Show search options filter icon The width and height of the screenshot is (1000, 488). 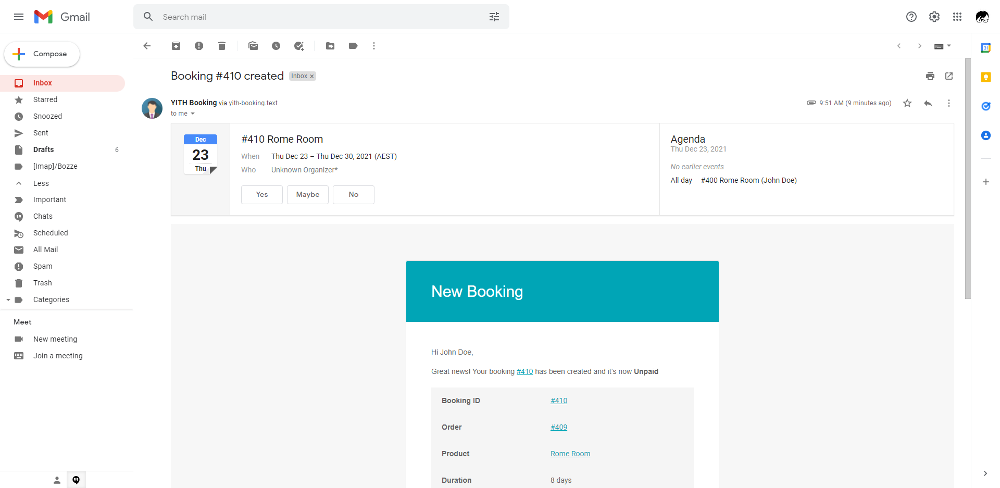coord(494,17)
